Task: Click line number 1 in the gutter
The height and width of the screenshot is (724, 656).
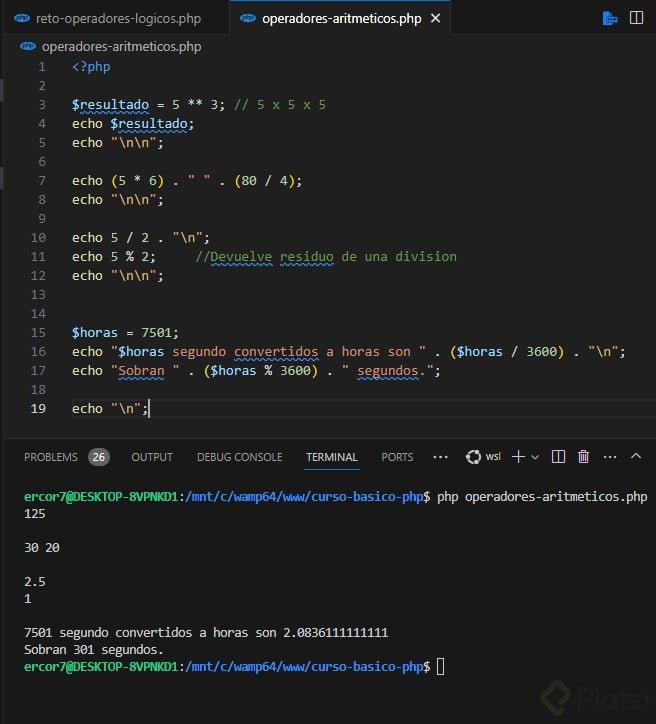Action: pyautogui.click(x=42, y=67)
